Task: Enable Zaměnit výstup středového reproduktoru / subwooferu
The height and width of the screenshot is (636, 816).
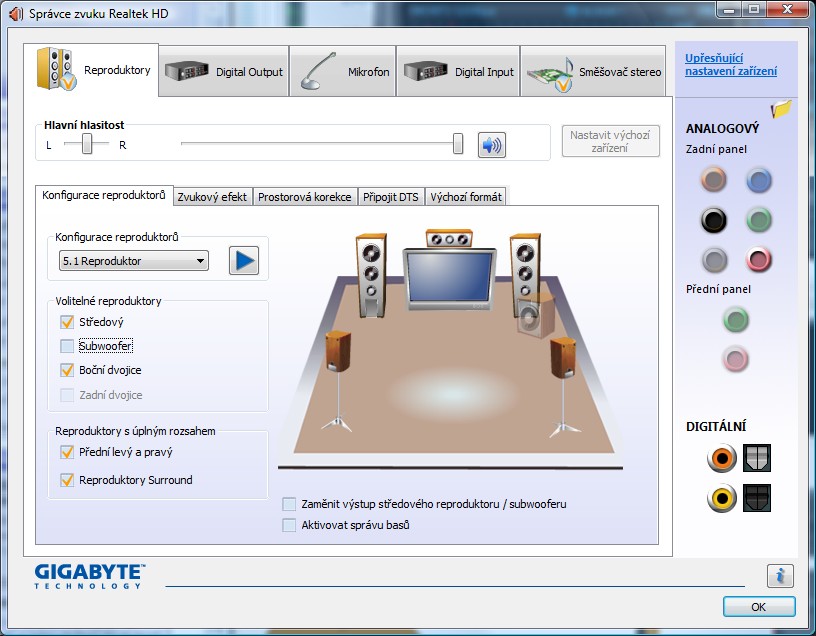Action: 289,504
